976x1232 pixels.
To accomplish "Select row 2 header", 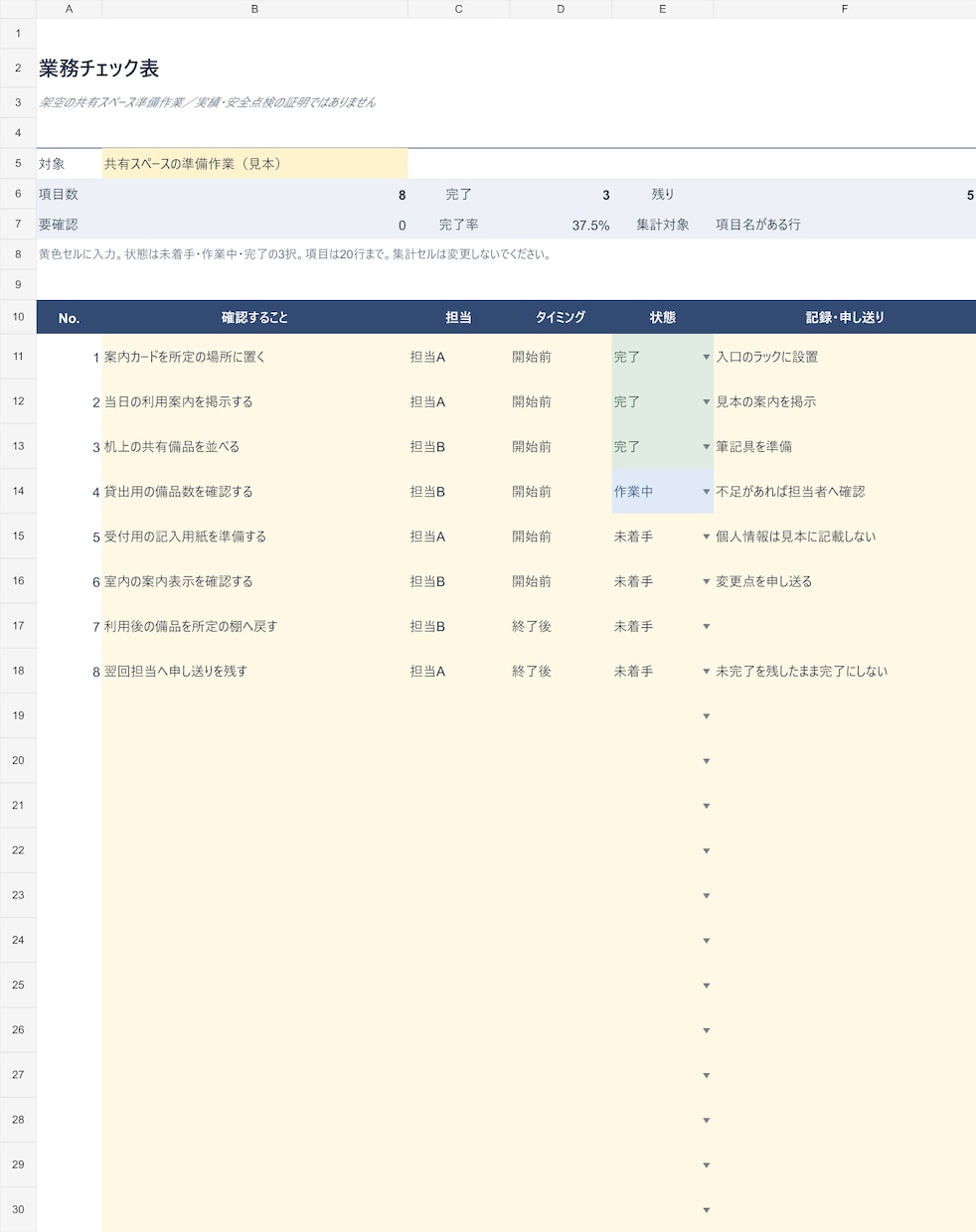I will click(x=18, y=68).
